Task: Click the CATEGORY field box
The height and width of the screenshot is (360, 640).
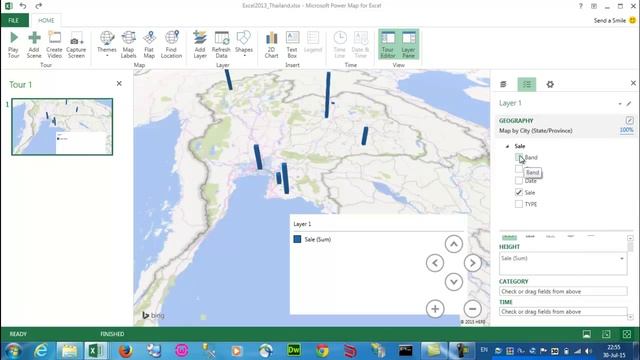Action: coord(563,291)
